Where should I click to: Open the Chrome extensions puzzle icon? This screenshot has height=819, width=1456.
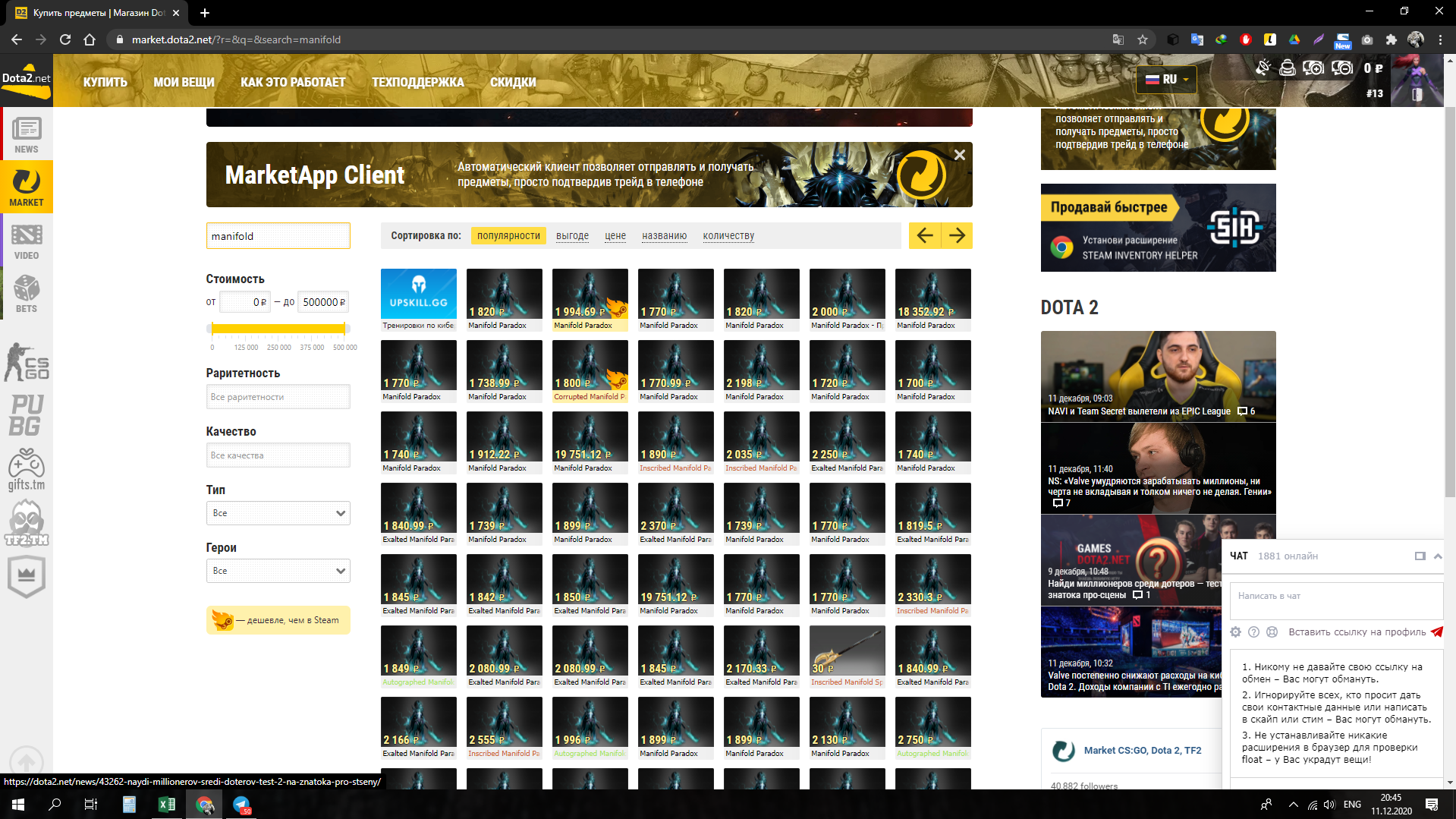pyautogui.click(x=1391, y=39)
